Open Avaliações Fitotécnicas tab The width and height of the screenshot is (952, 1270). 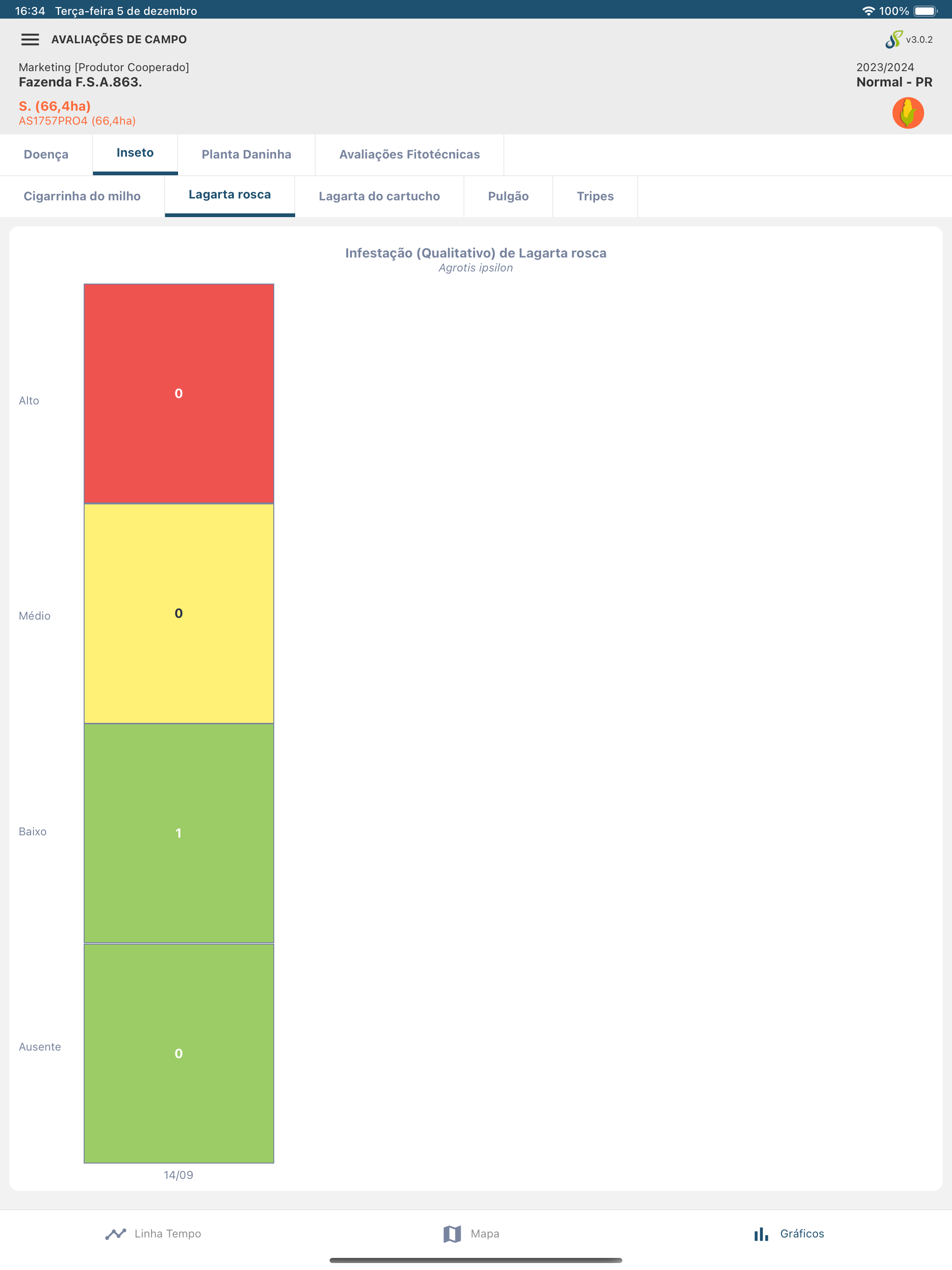[x=410, y=154]
